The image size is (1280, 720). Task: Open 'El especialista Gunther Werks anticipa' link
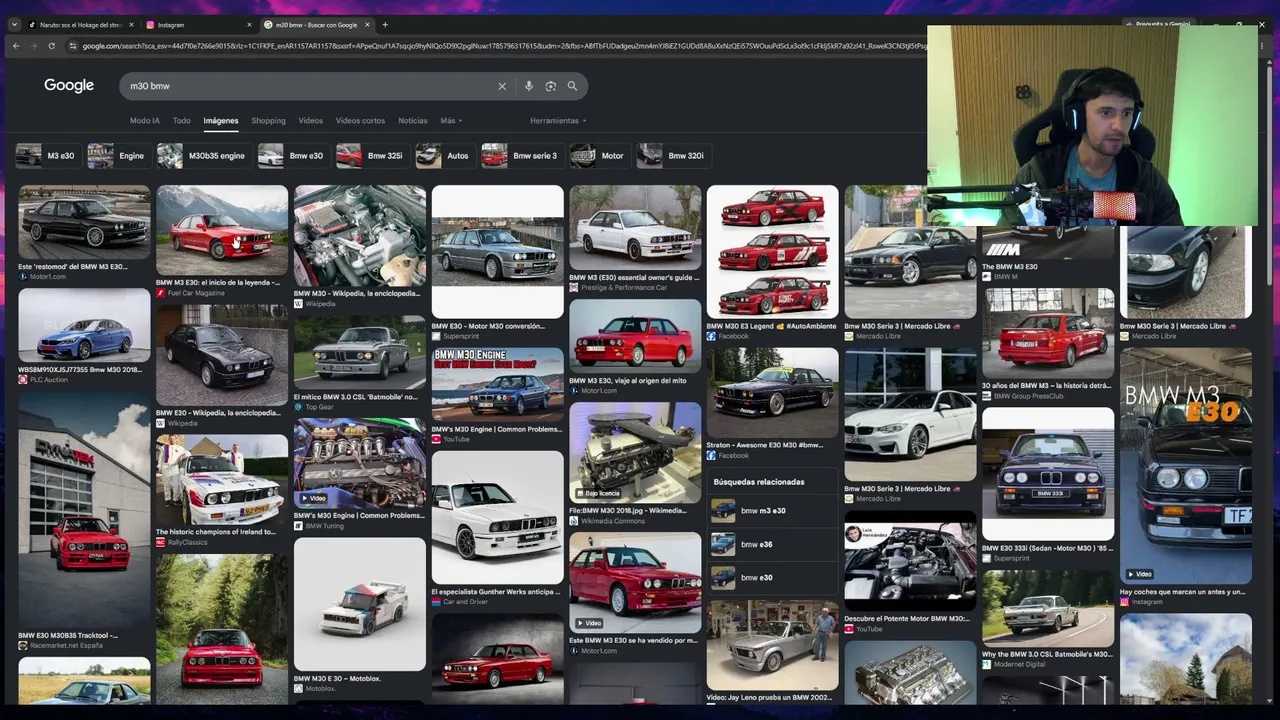496,591
